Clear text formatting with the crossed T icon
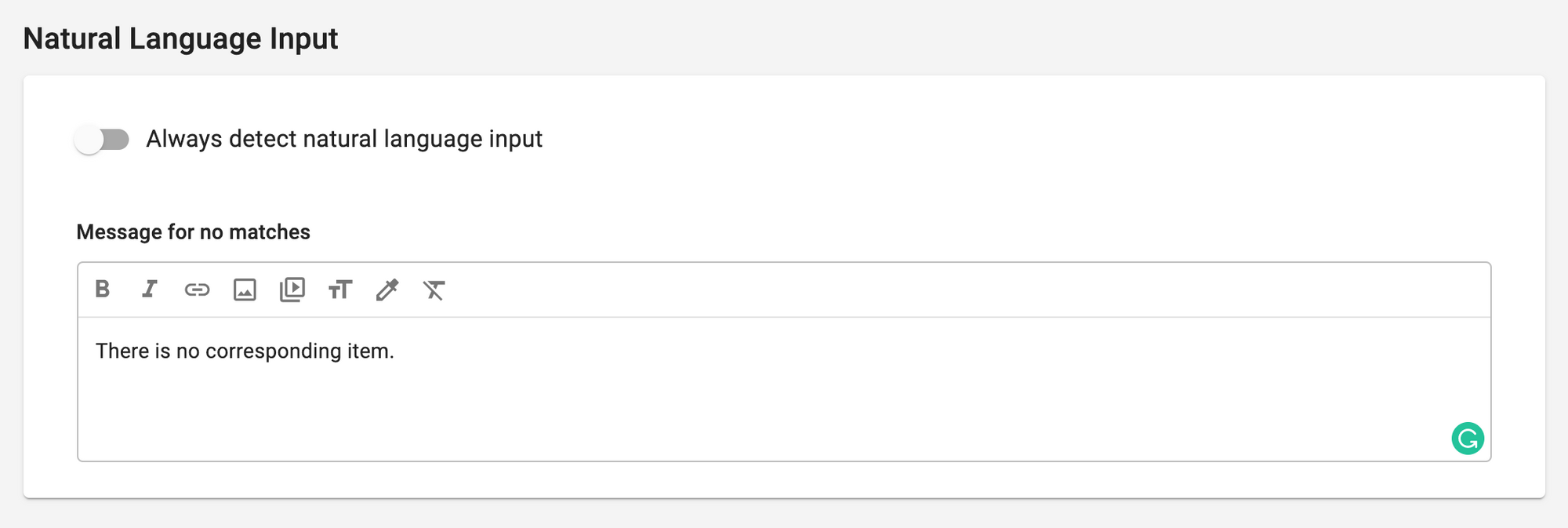The height and width of the screenshot is (528, 1568). pos(434,289)
